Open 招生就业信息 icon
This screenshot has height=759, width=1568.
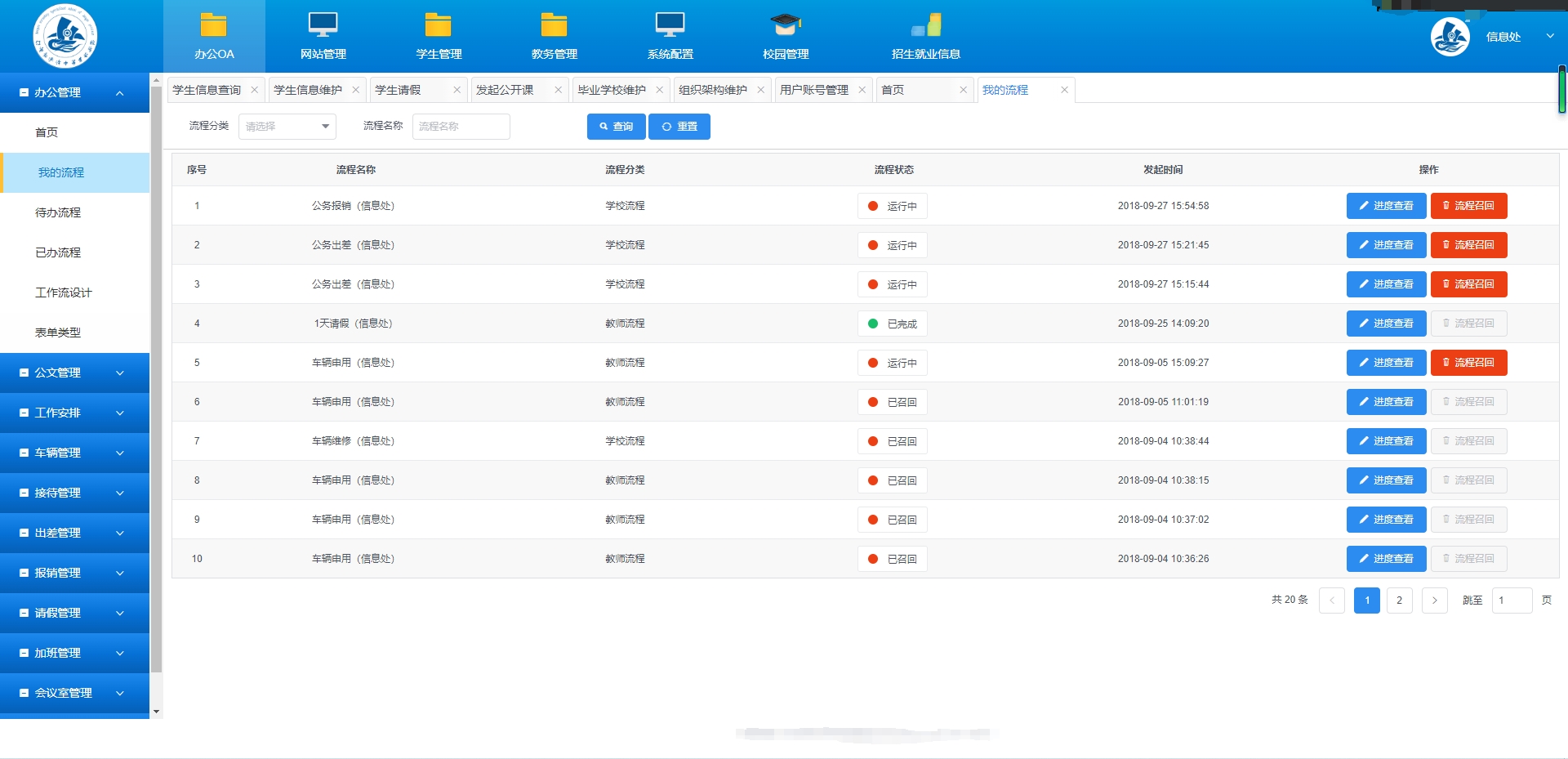click(926, 25)
